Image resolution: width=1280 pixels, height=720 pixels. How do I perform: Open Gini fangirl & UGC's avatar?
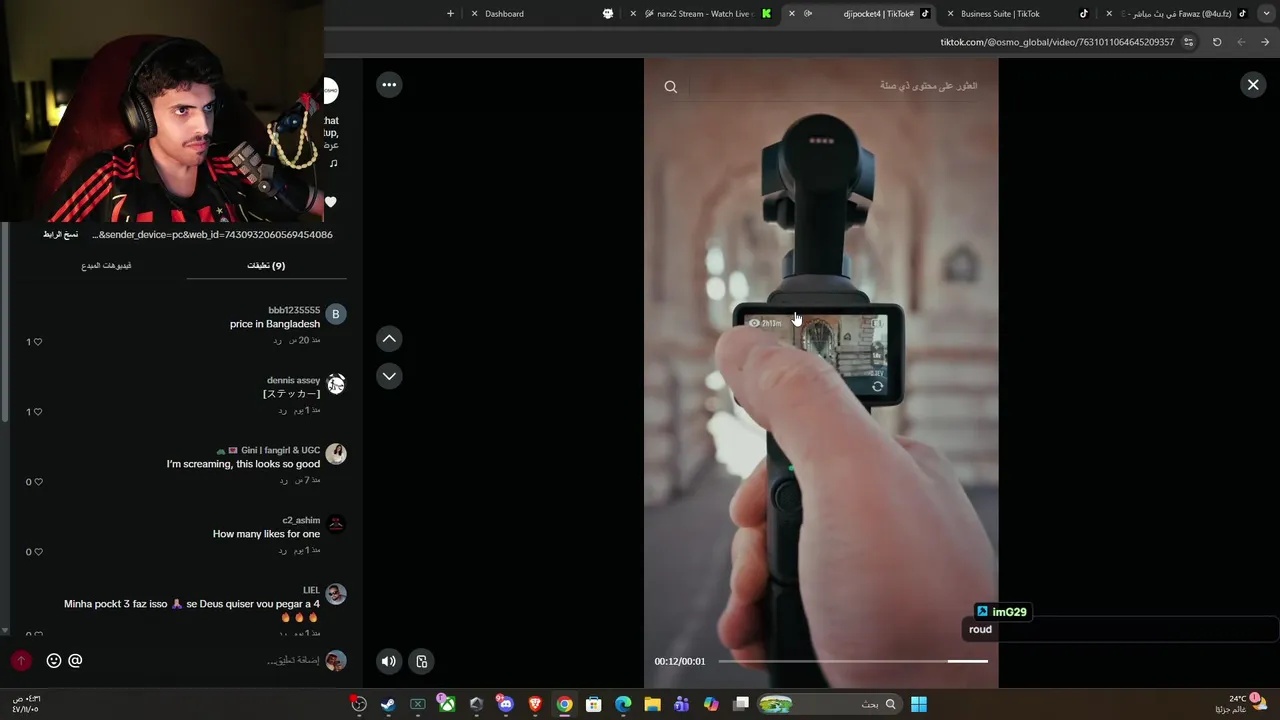(336, 454)
